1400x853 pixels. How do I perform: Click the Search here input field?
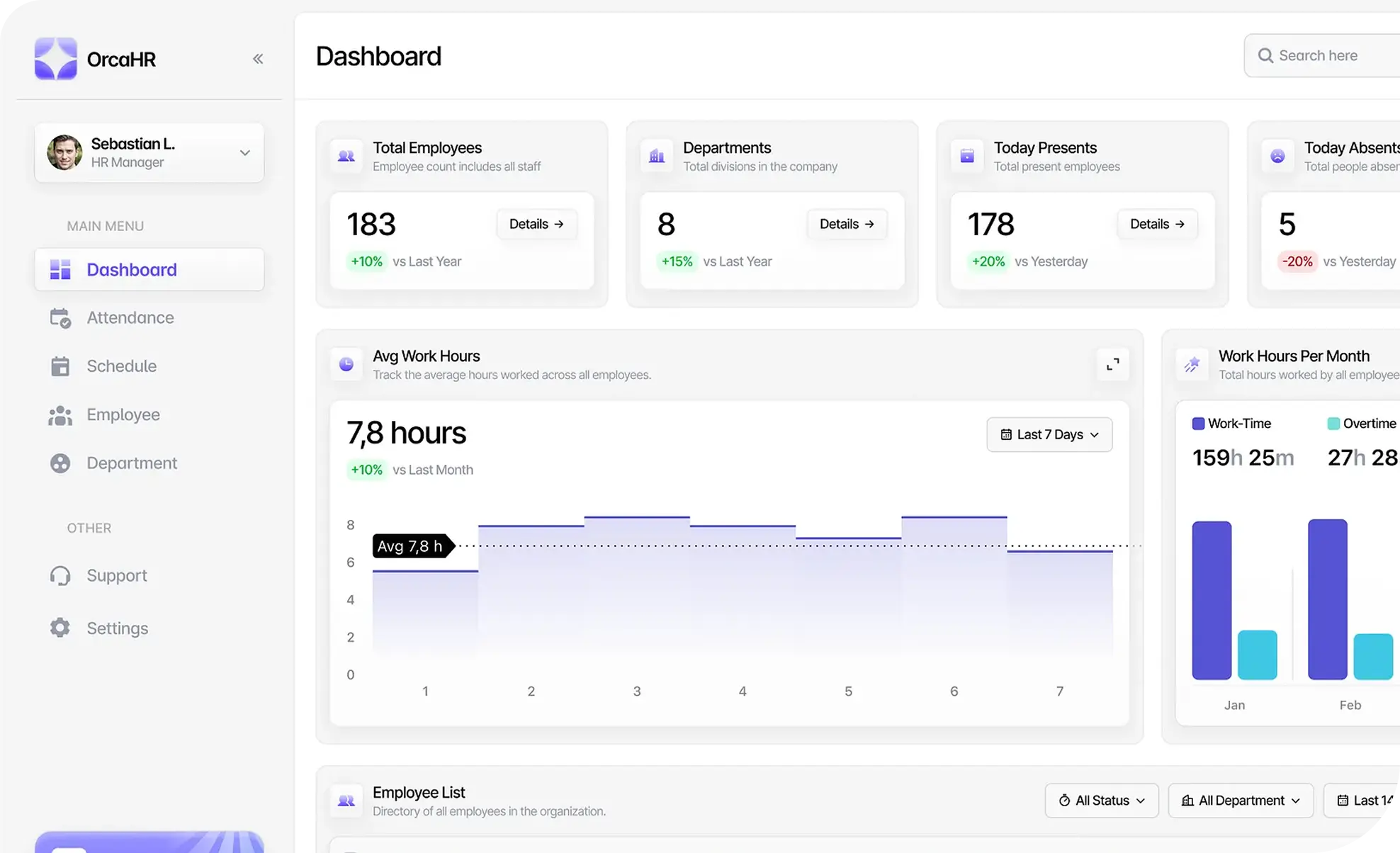pyautogui.click(x=1332, y=55)
